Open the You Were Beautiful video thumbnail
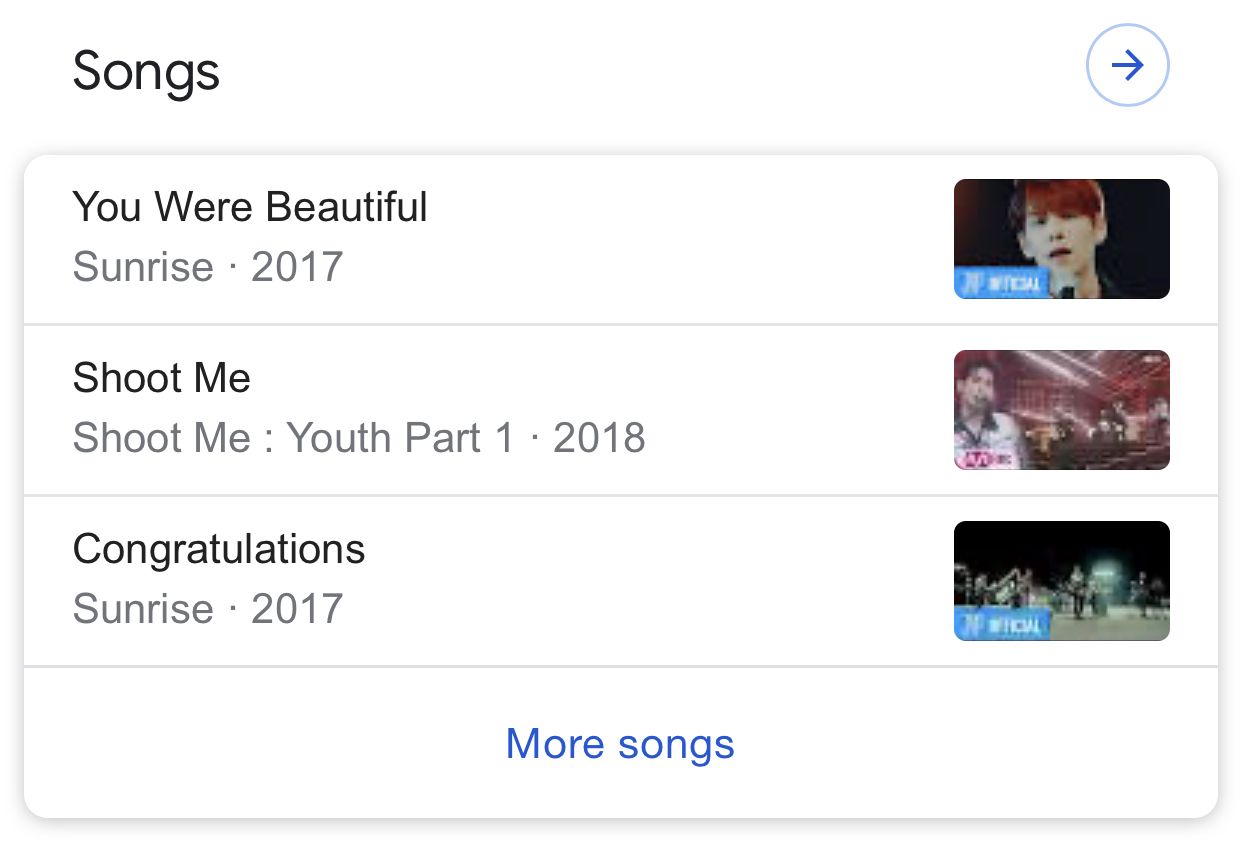The height and width of the screenshot is (850, 1242). (1061, 238)
